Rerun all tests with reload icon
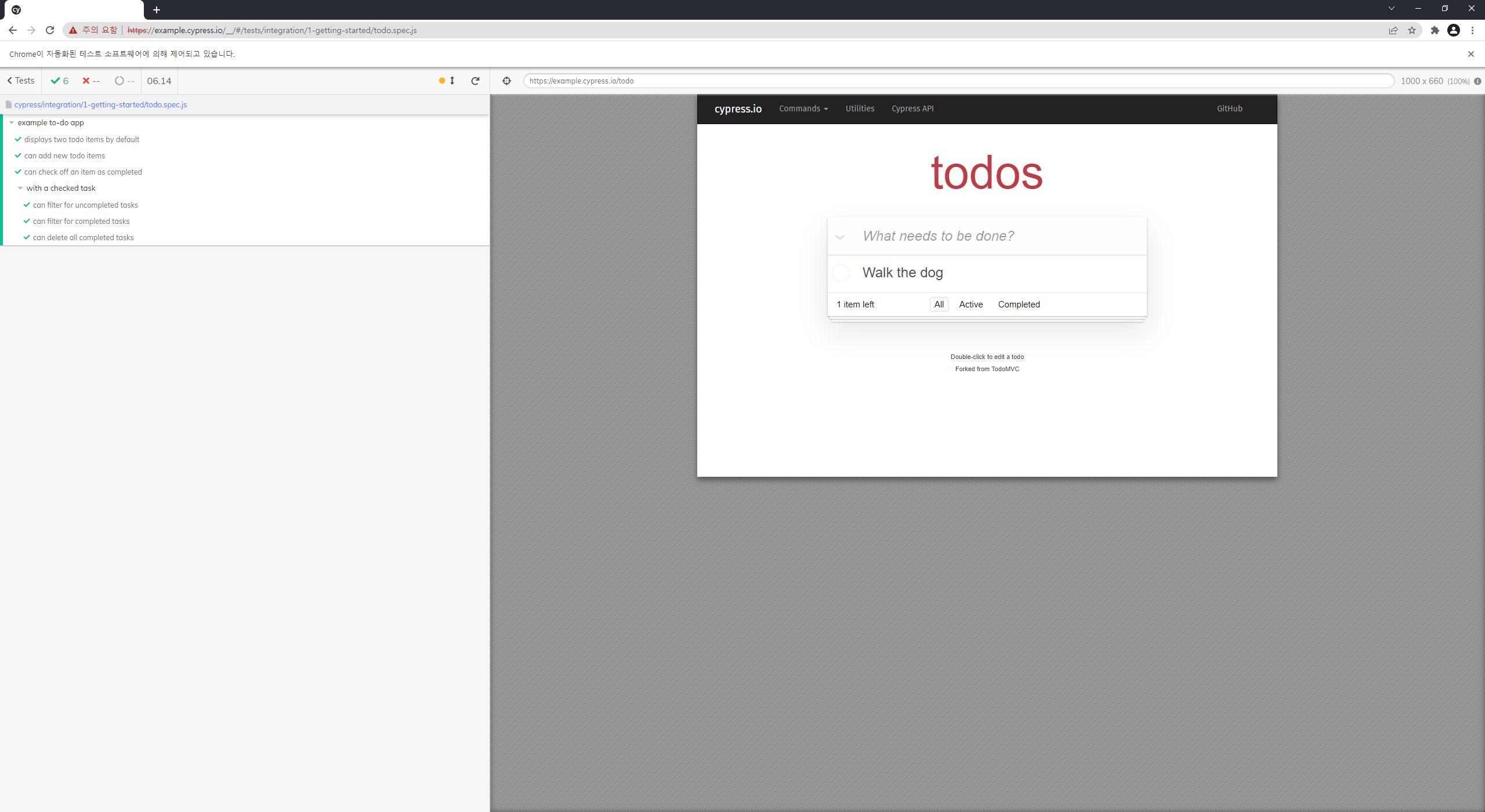Viewport: 1485px width, 812px height. click(475, 81)
